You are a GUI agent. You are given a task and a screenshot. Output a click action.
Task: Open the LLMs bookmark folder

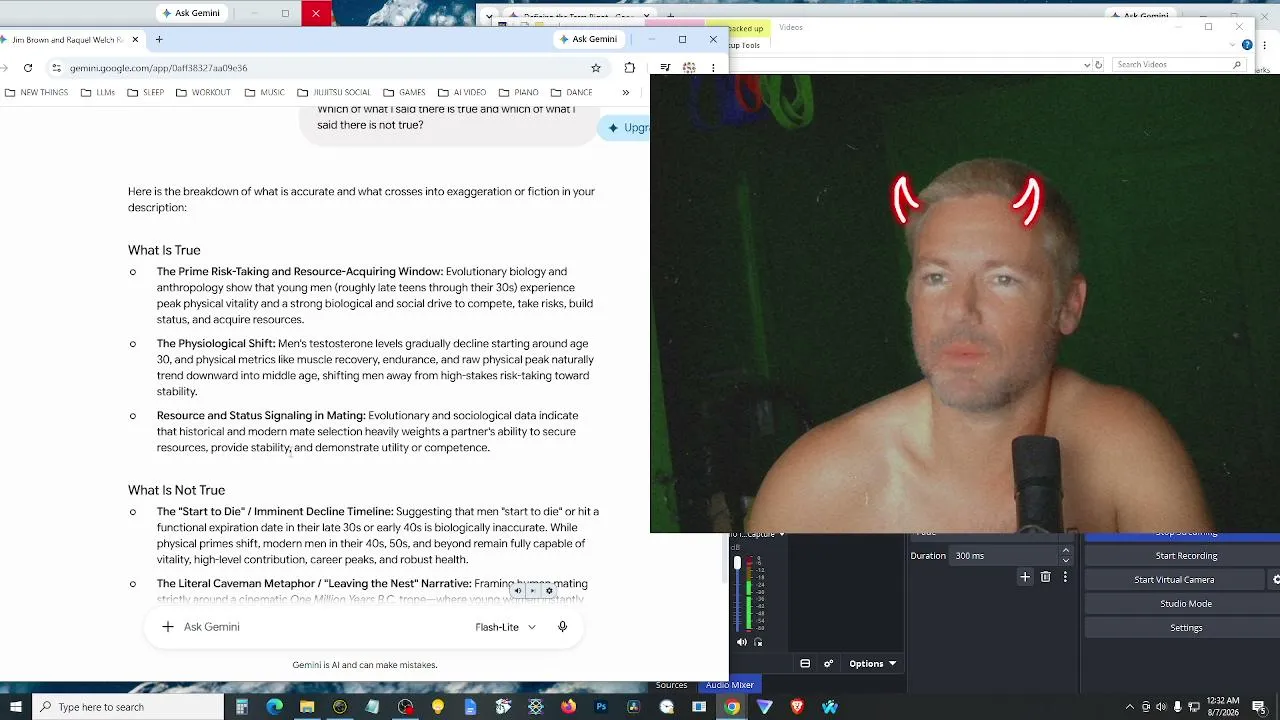98,93
